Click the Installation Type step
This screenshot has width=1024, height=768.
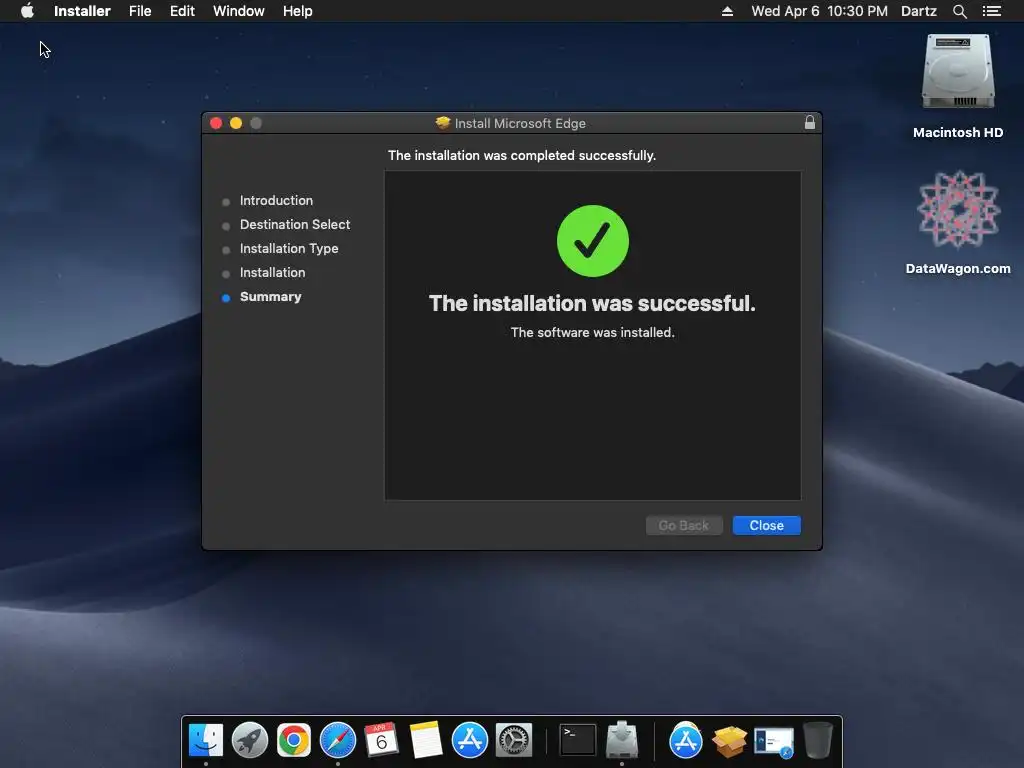point(289,249)
